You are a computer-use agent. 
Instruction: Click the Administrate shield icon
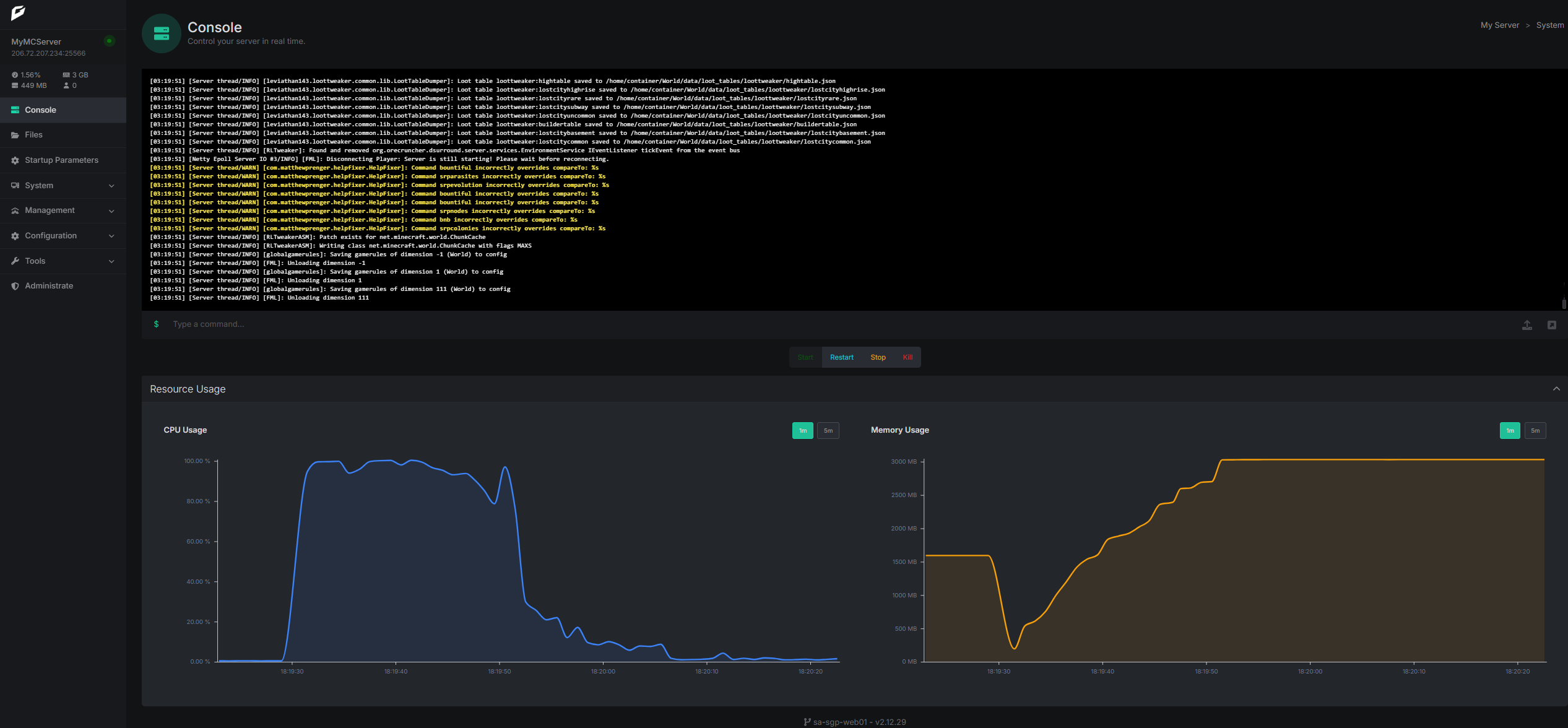point(15,286)
